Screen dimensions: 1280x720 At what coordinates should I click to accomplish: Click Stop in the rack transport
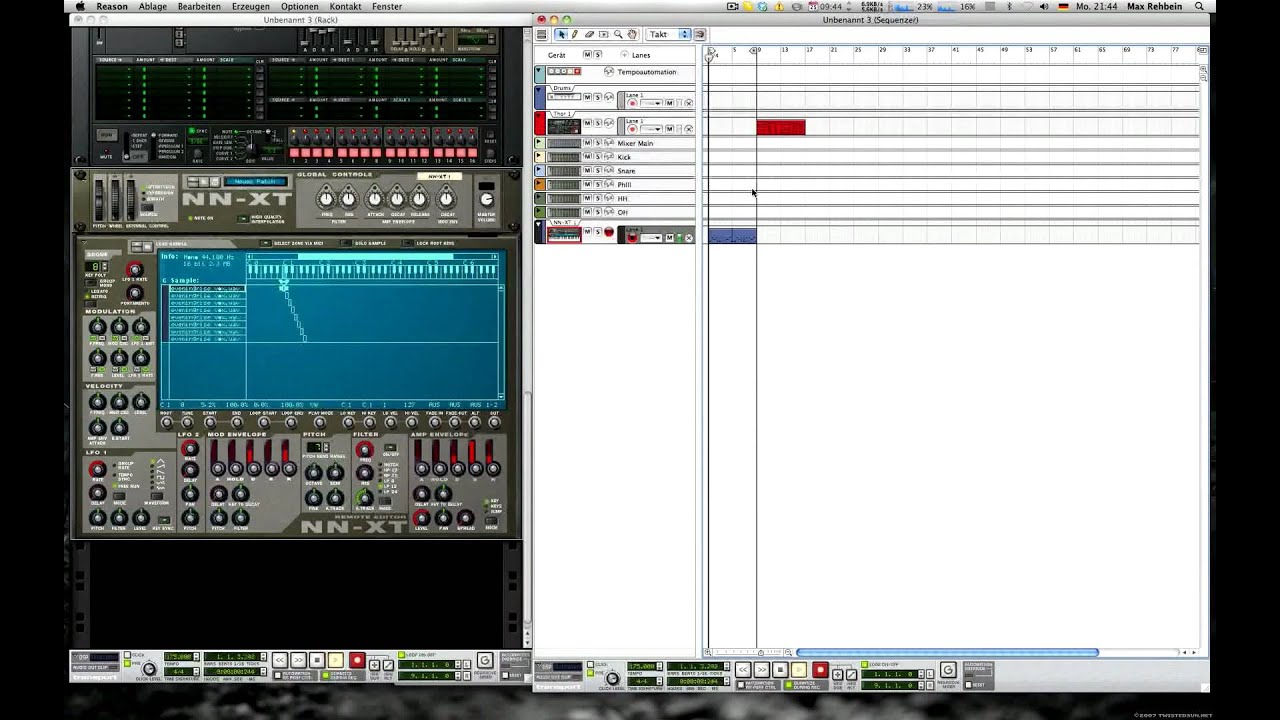coord(317,660)
